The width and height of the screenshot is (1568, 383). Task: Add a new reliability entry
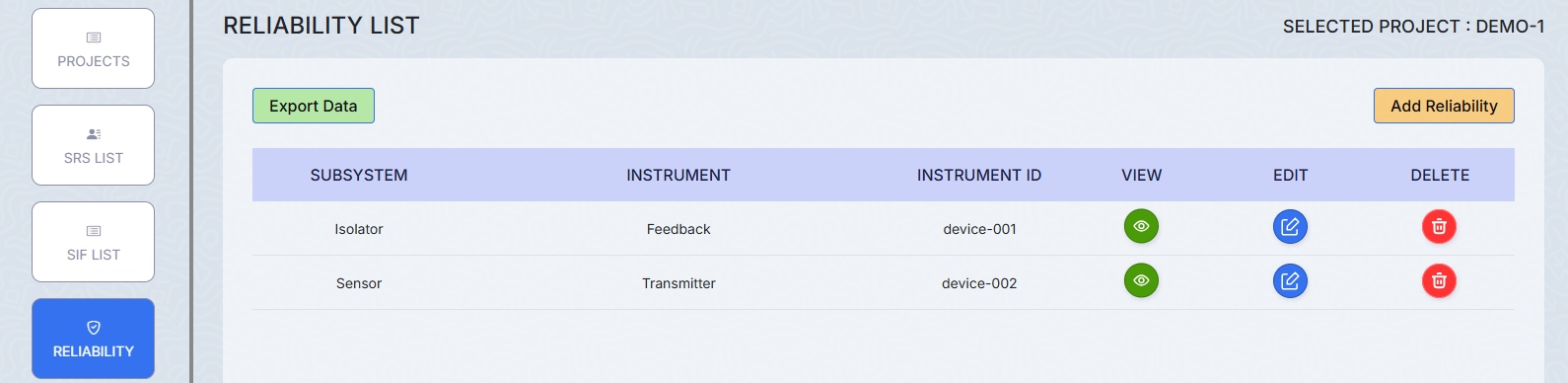(x=1444, y=106)
